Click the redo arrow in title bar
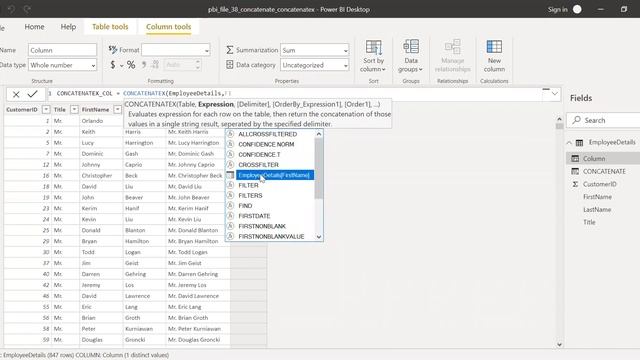The width and height of the screenshot is (640, 360). (27, 9)
